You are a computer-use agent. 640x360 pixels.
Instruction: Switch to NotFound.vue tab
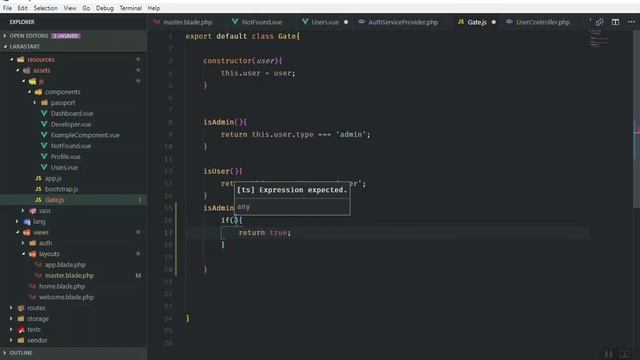point(262,22)
